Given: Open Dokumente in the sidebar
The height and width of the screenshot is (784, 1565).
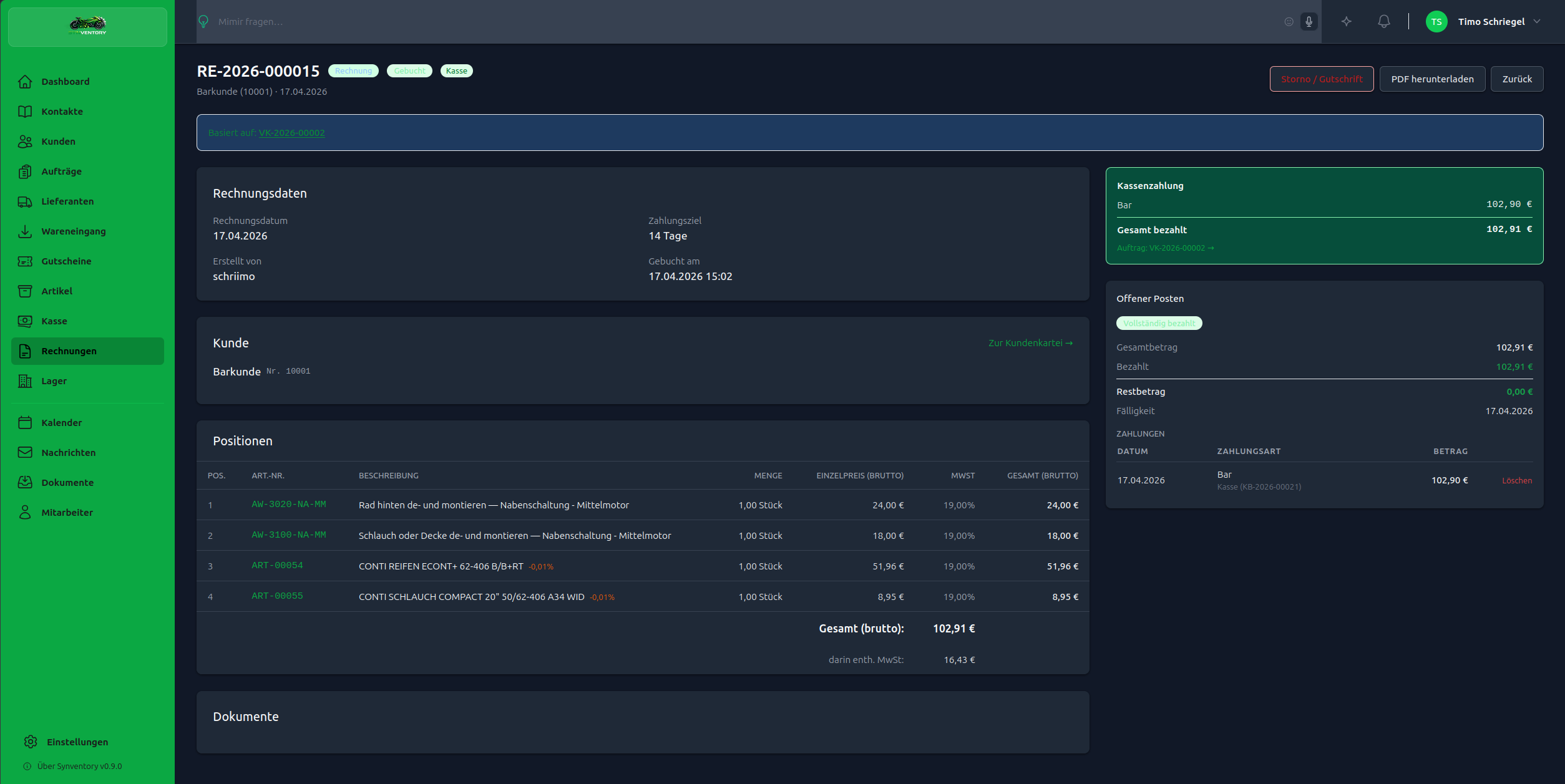Looking at the screenshot, I should pyautogui.click(x=67, y=483).
